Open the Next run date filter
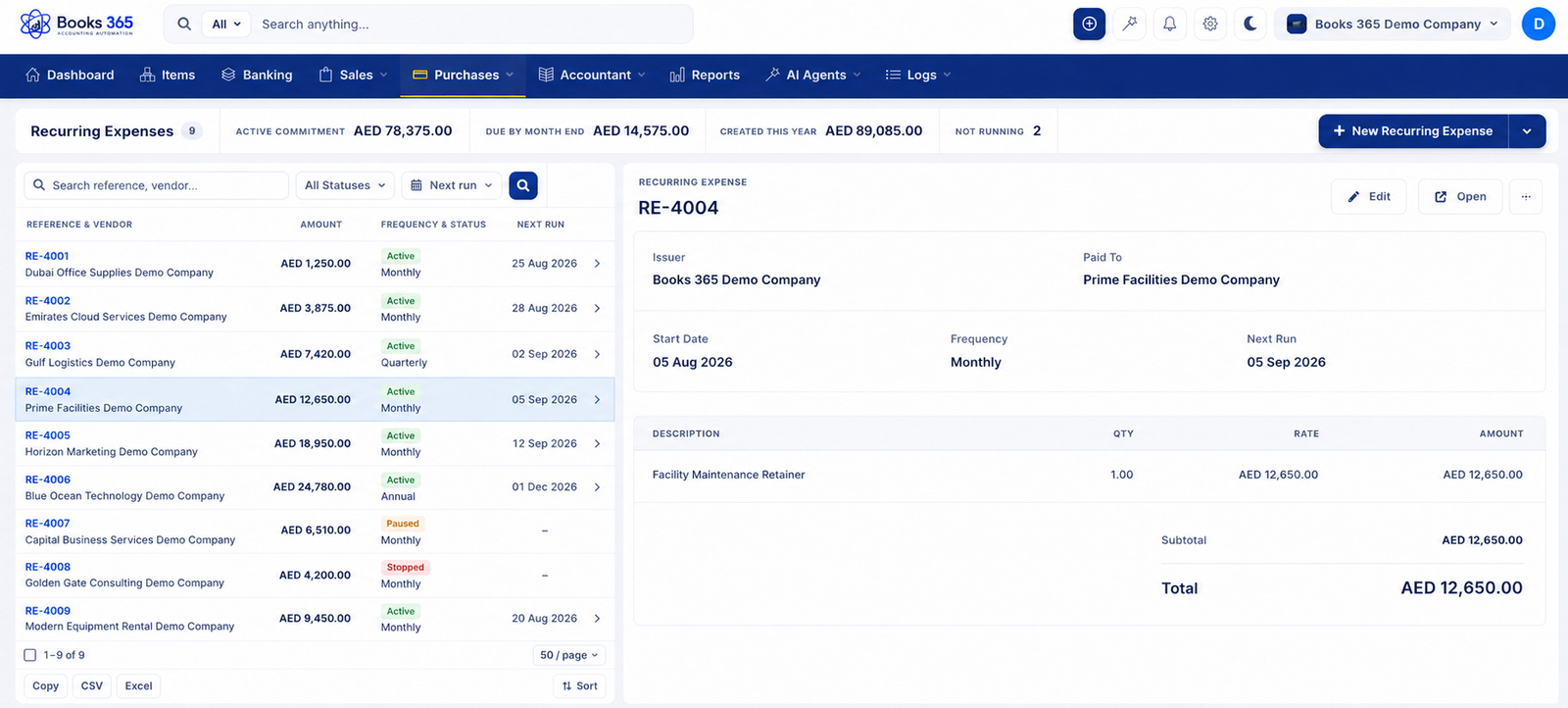Viewport: 1568px width, 708px height. (x=451, y=185)
